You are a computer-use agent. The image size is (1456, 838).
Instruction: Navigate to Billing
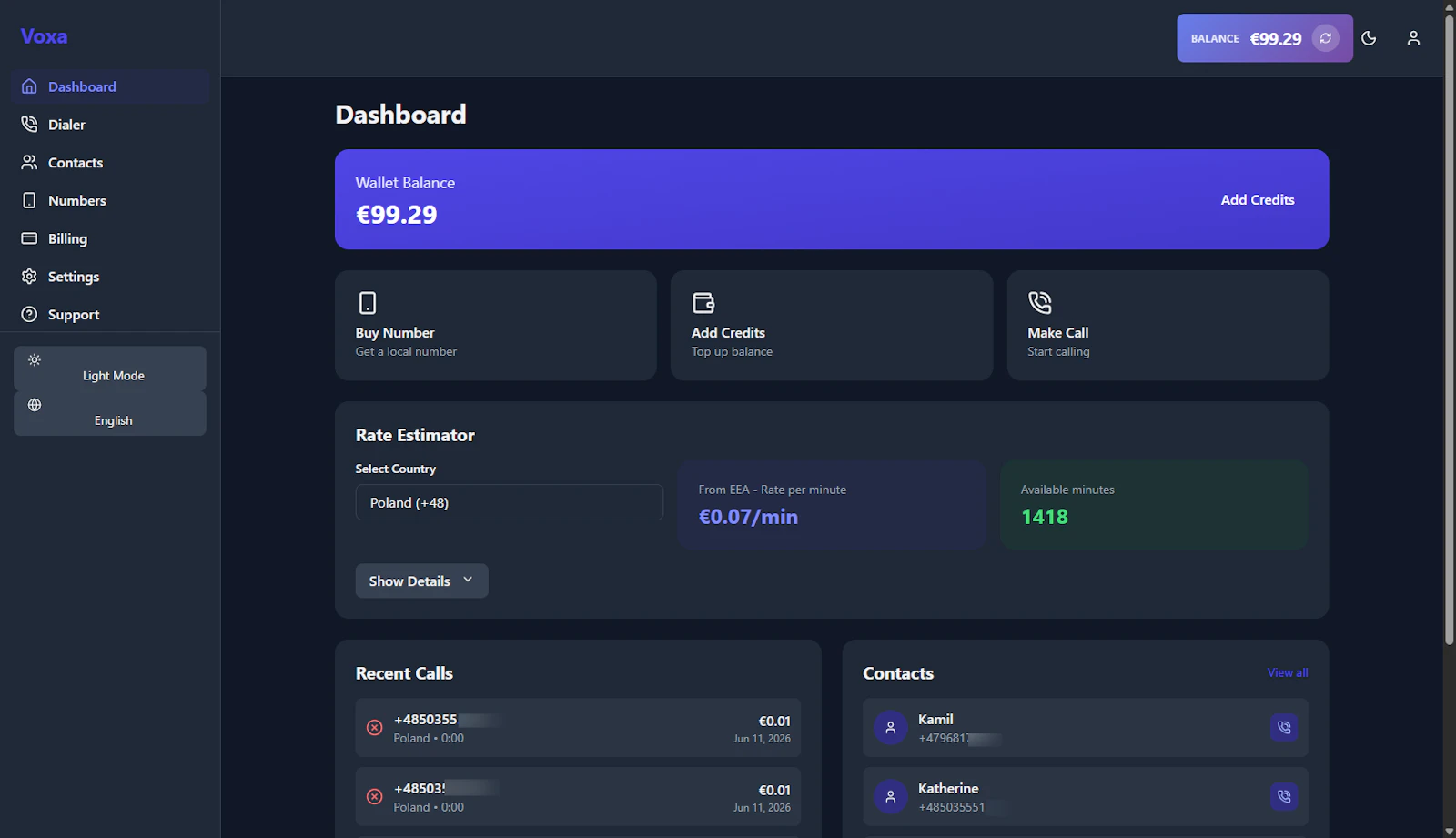point(110,238)
